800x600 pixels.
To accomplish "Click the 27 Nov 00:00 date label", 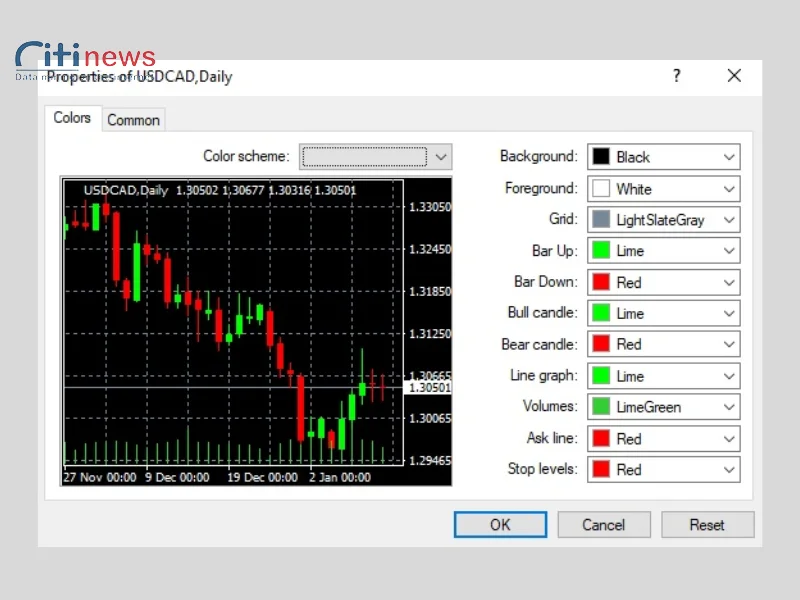I will [x=99, y=478].
